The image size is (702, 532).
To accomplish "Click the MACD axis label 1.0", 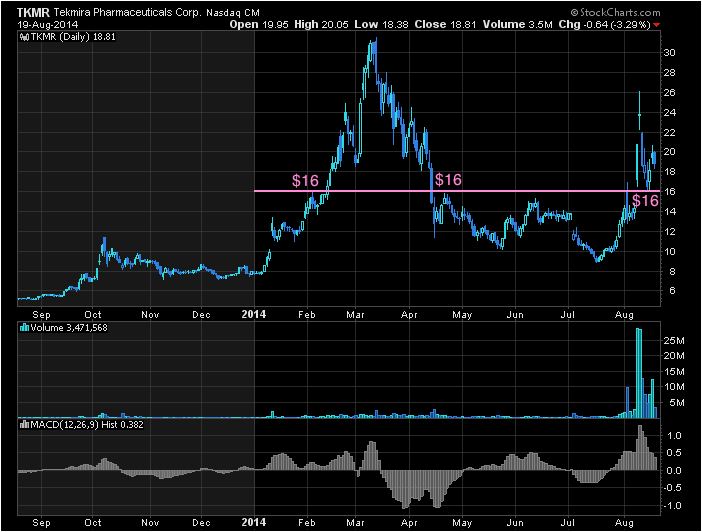I will (674, 436).
